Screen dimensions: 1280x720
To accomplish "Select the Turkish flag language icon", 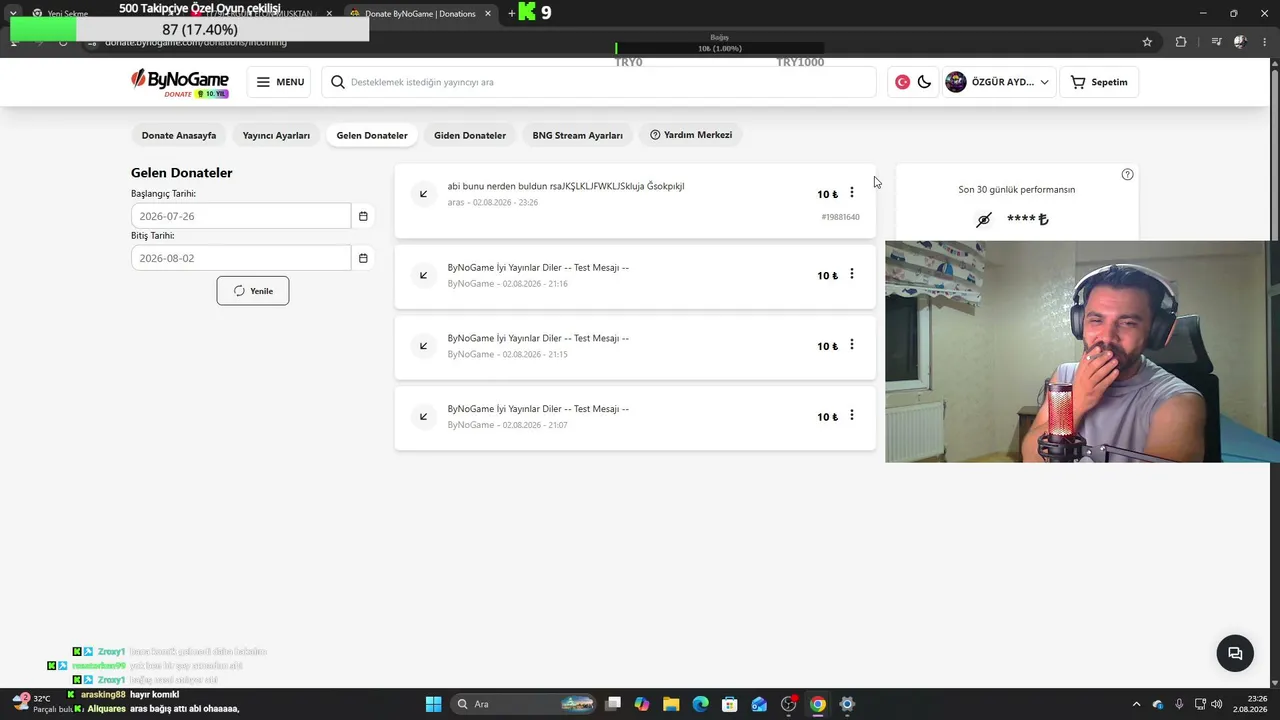I will (x=902, y=82).
